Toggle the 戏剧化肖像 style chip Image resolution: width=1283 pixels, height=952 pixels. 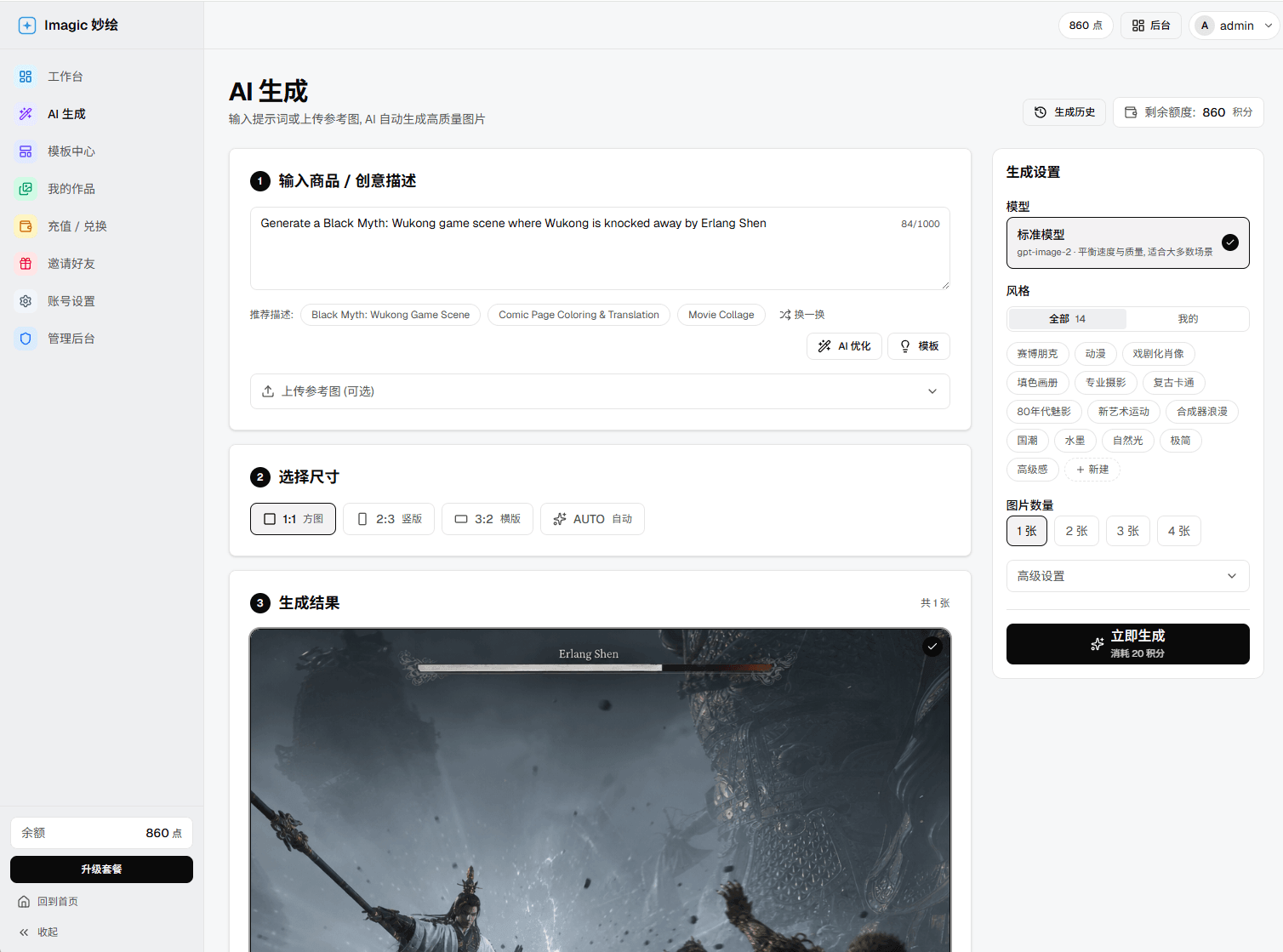coord(1158,354)
